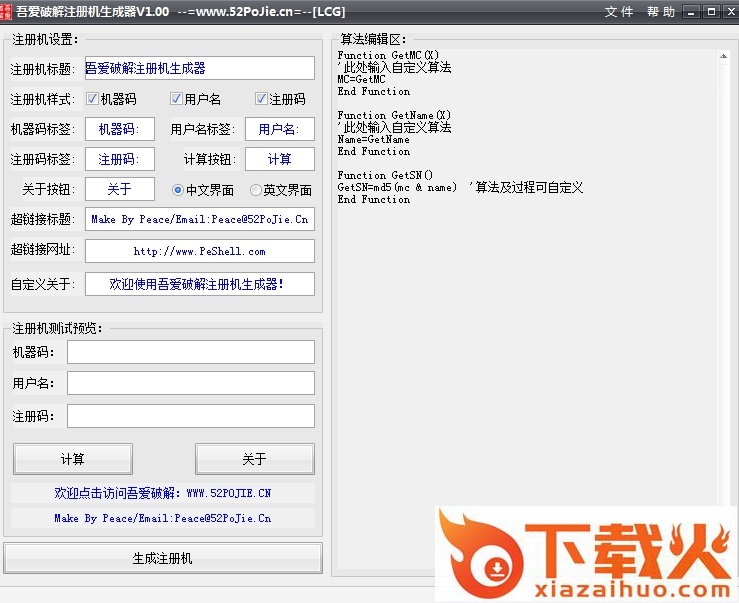739x603 pixels.
Task: Click the 注册机标题 text field
Action: pyautogui.click(x=199, y=68)
